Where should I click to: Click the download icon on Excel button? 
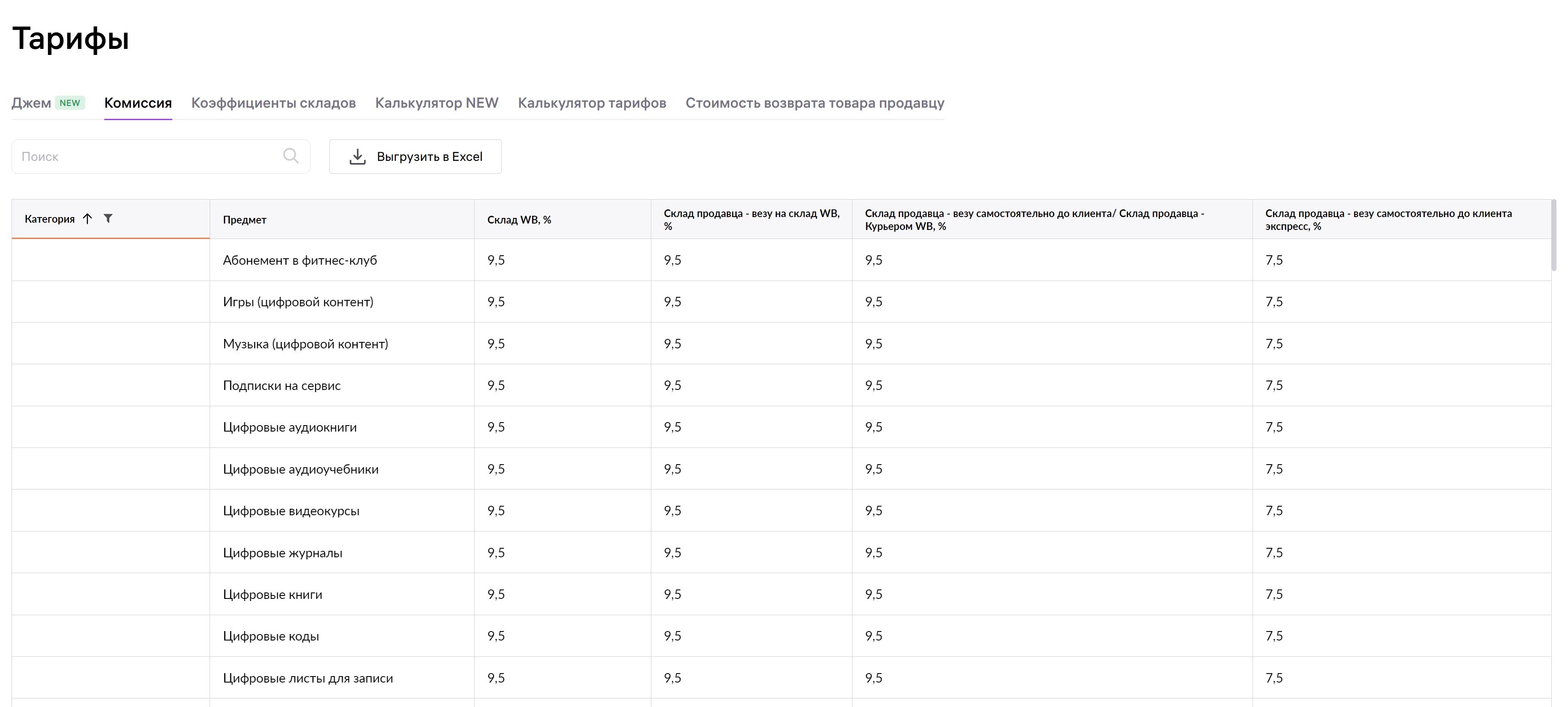pyautogui.click(x=357, y=157)
